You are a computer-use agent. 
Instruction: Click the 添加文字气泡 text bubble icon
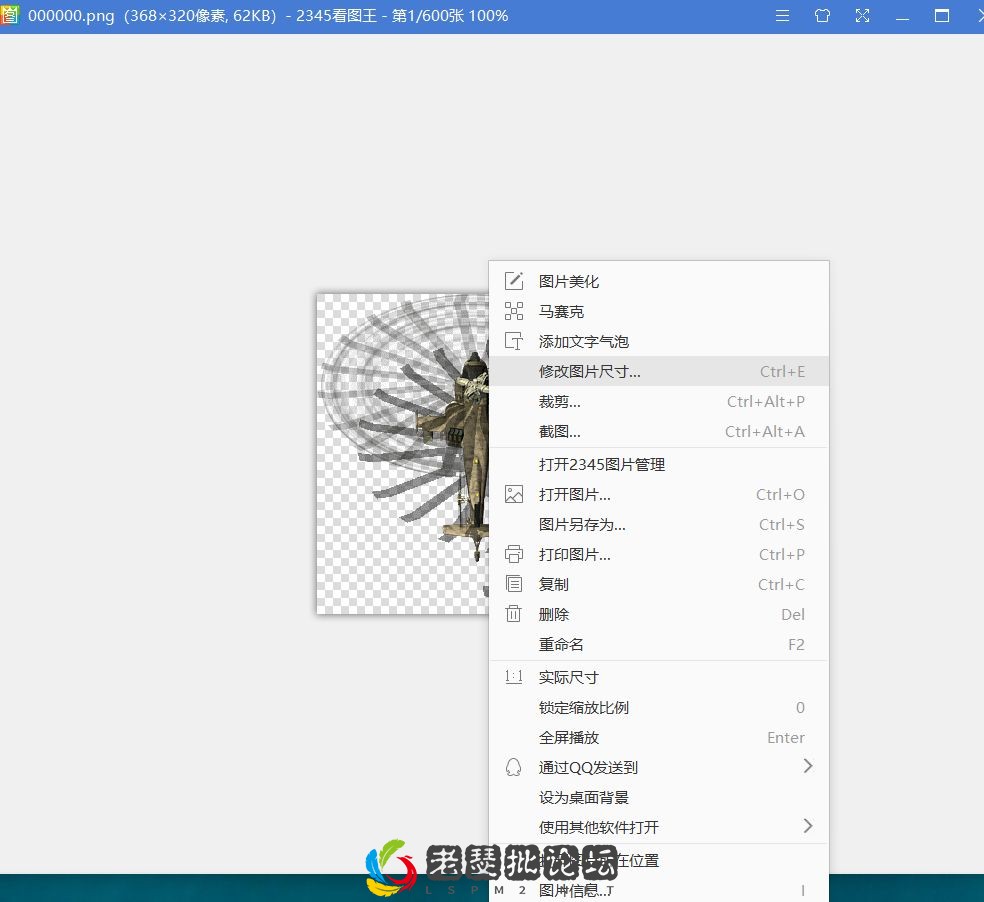[514, 341]
